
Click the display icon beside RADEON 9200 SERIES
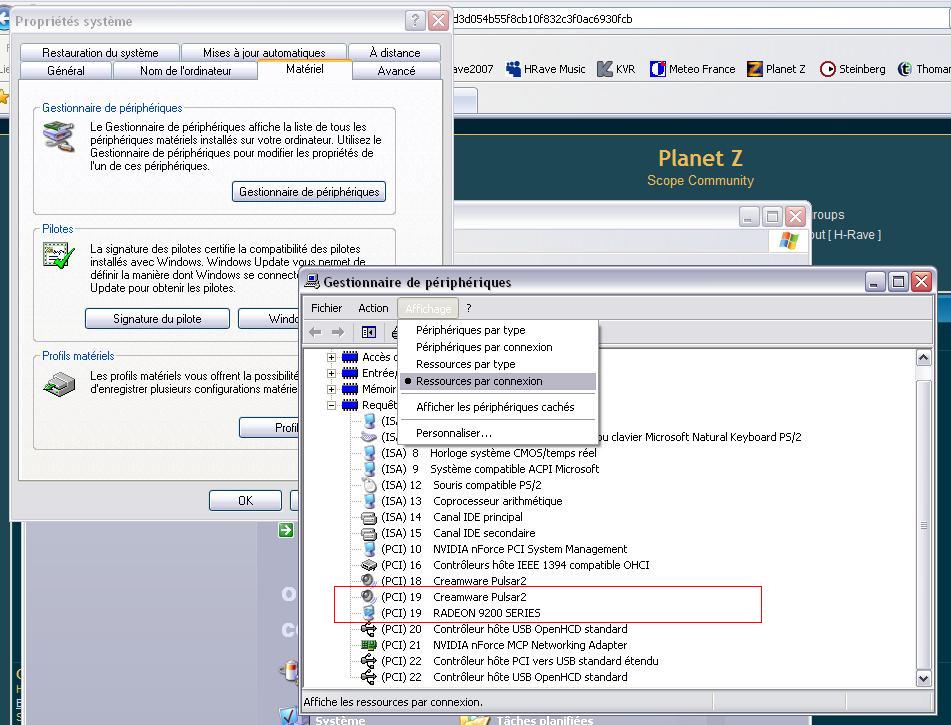click(x=369, y=613)
